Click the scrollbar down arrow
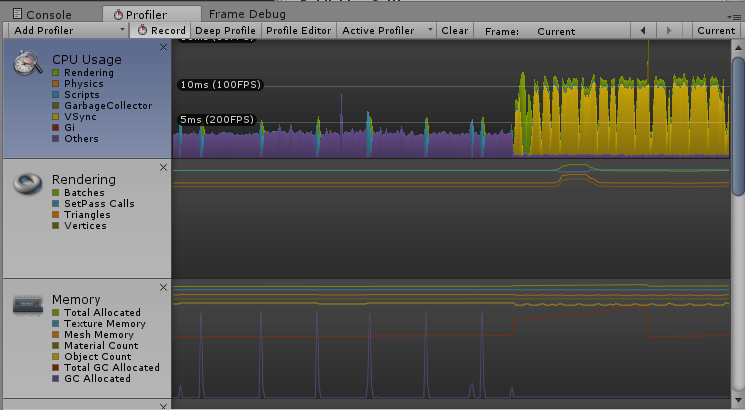 point(738,400)
